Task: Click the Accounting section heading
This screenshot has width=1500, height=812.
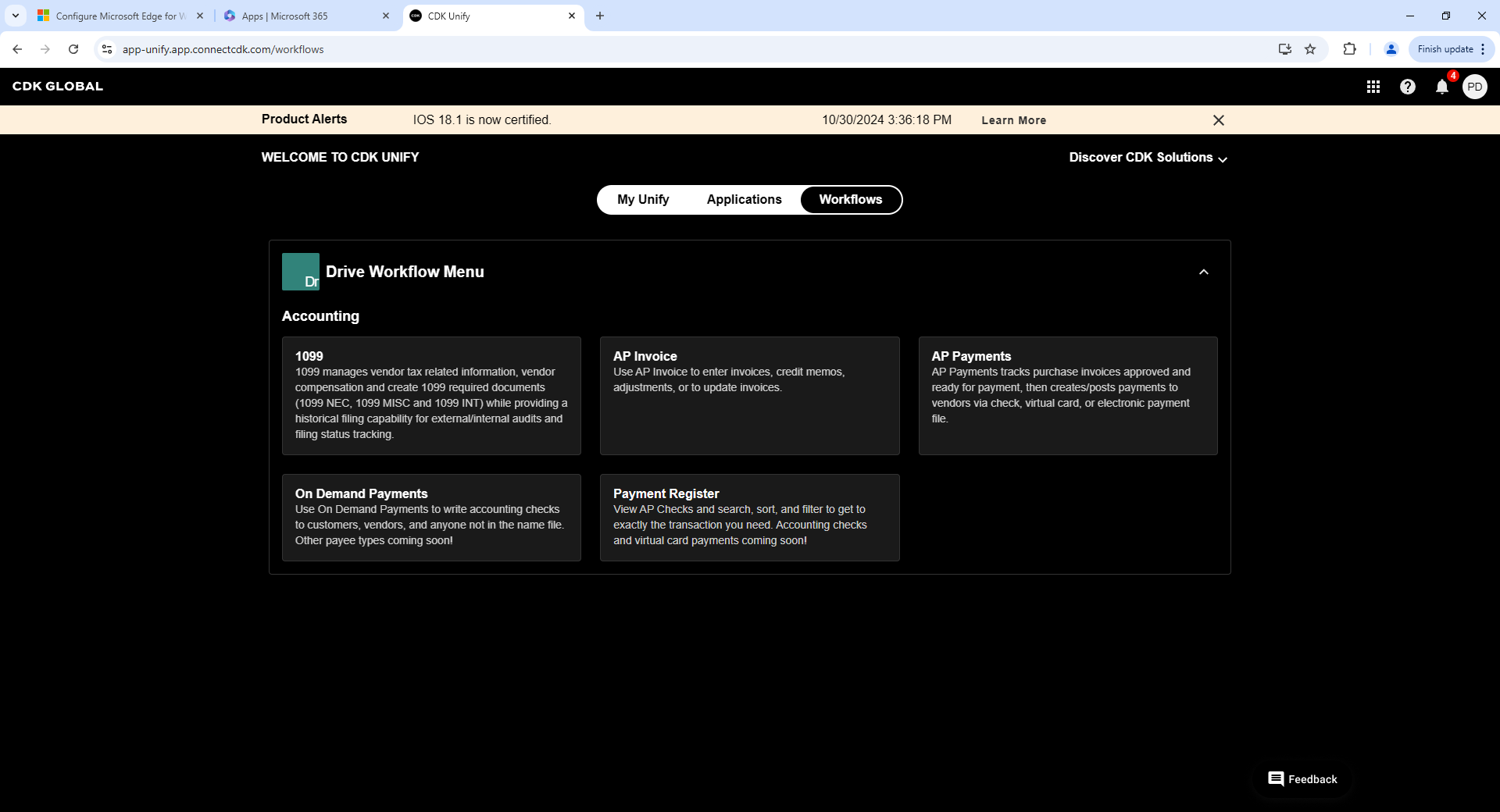Action: [x=320, y=316]
